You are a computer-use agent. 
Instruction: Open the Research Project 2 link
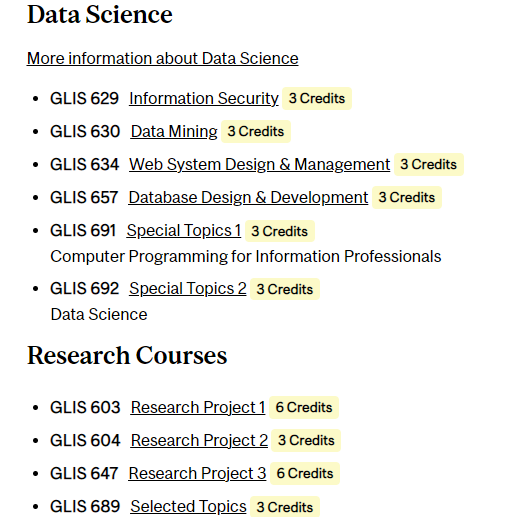199,441
